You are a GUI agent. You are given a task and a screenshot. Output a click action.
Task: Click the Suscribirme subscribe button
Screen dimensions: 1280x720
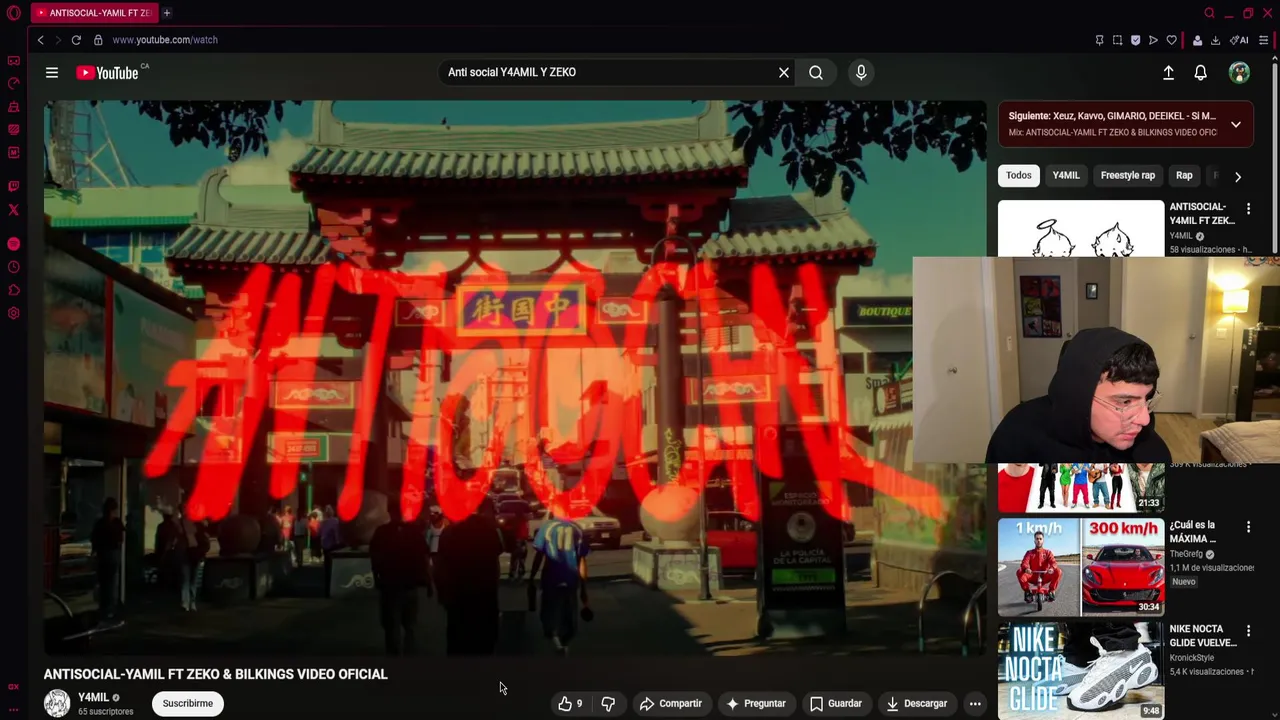click(188, 703)
